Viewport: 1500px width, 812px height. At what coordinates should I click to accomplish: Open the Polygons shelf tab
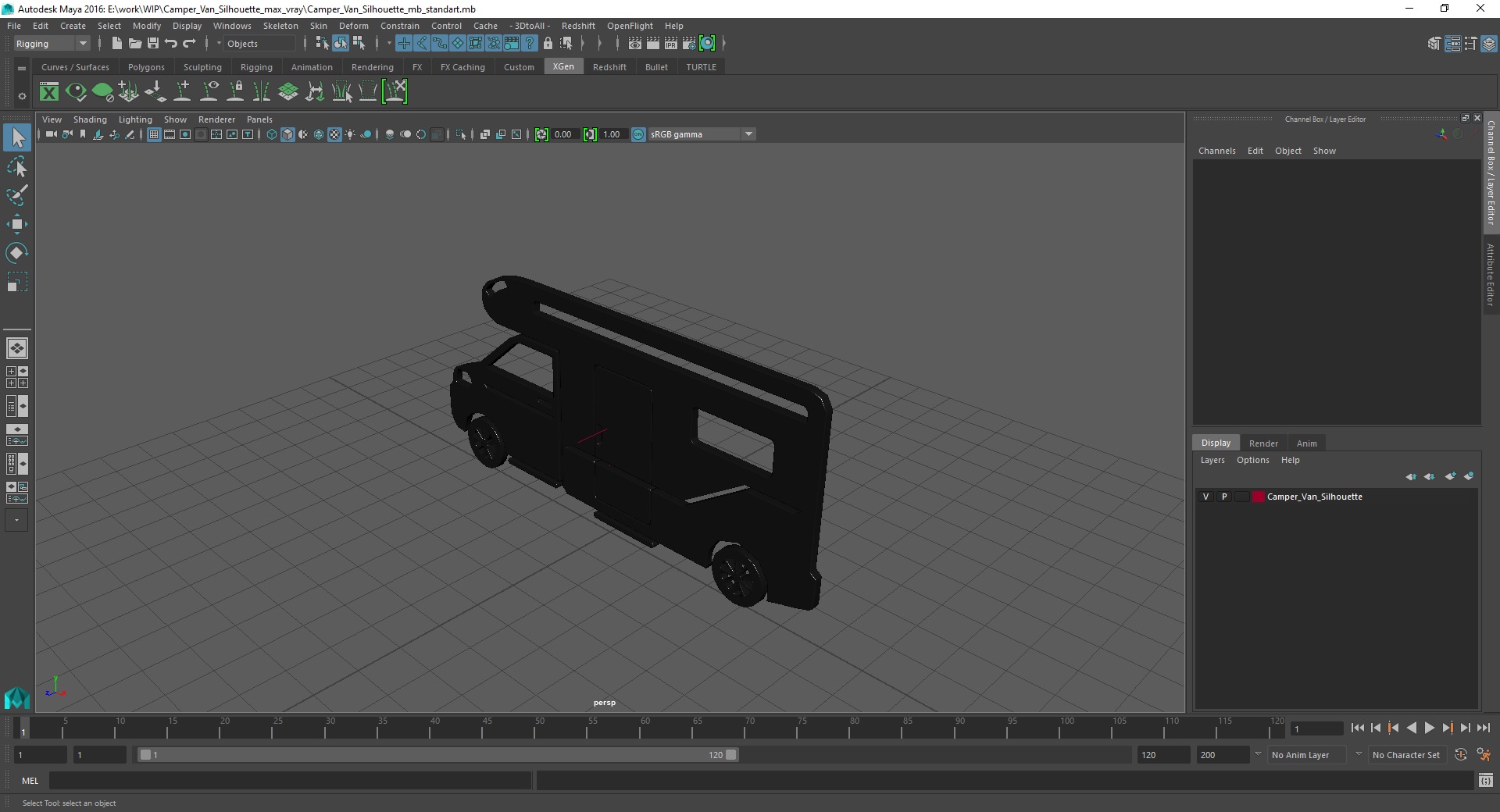146,67
